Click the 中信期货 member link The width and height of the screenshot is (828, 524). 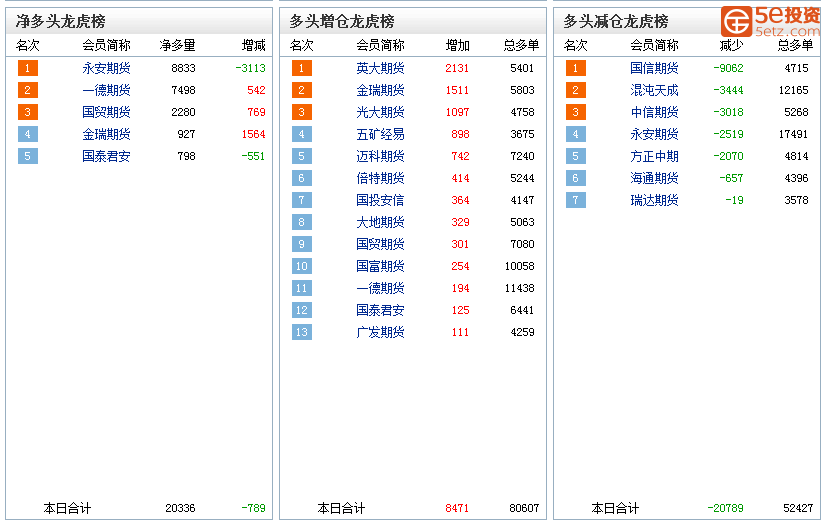pos(654,112)
